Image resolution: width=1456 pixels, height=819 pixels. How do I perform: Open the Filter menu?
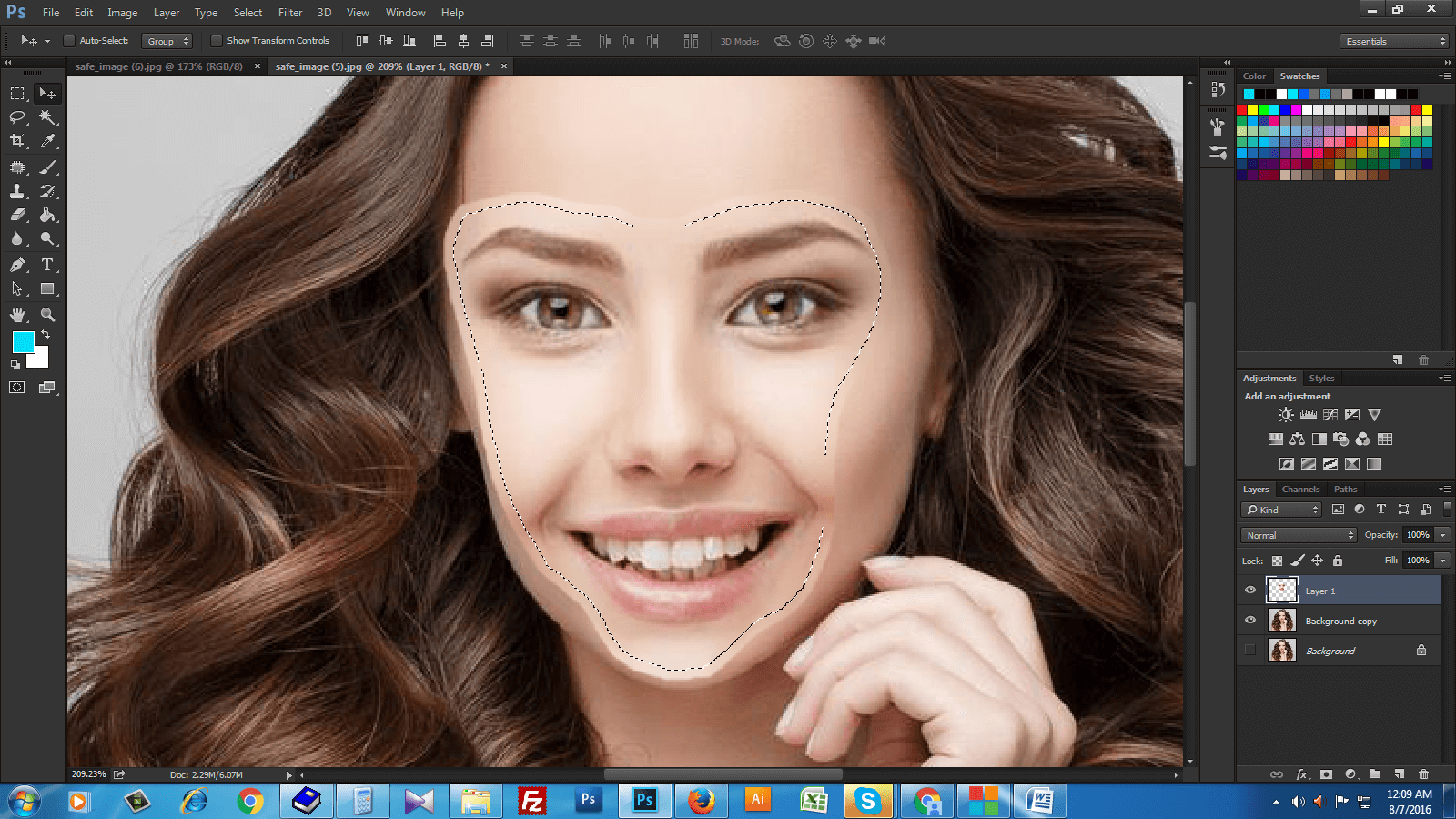(x=290, y=13)
